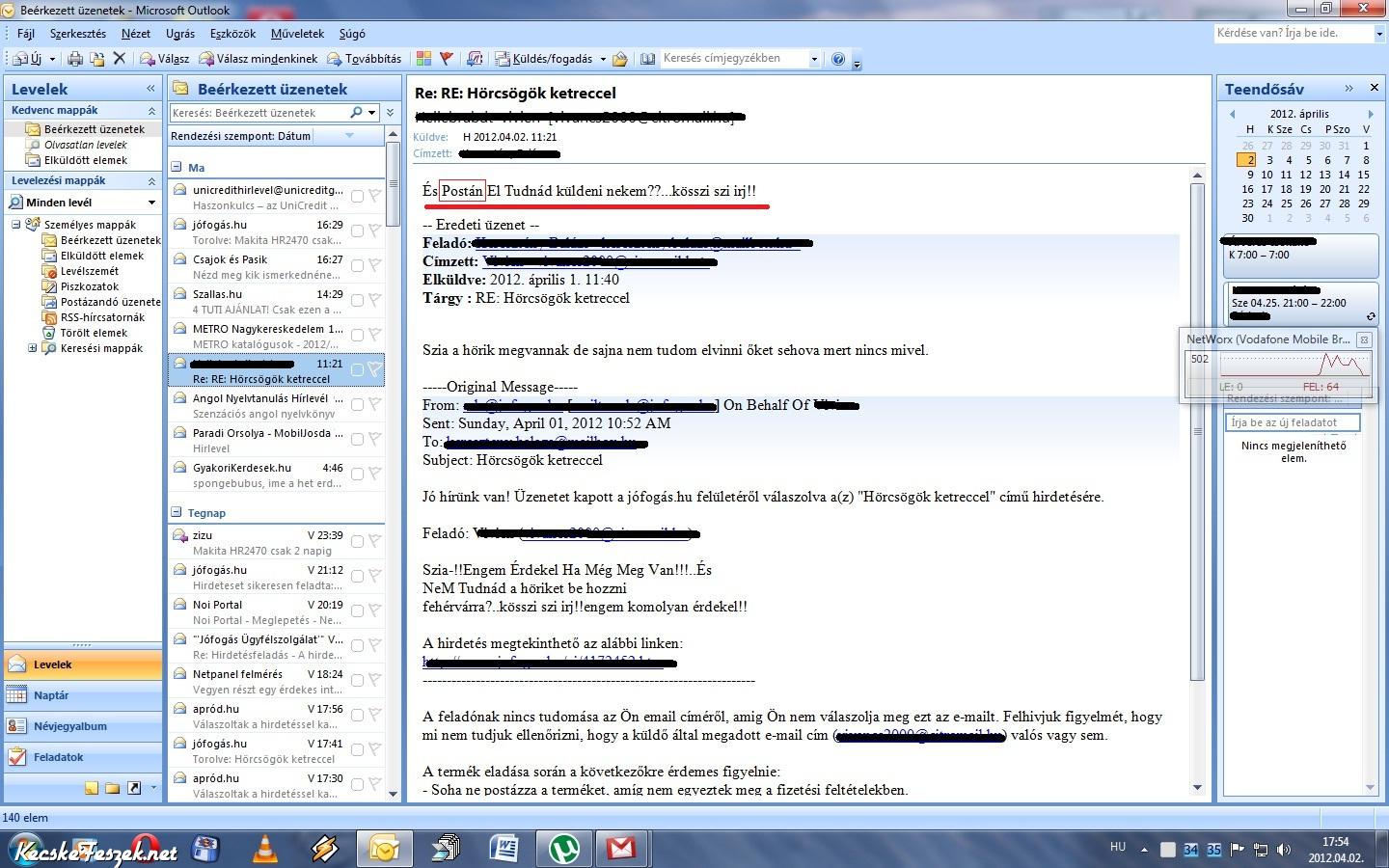The image size is (1389, 868).
Task: Click the Move to folder toolbar icon
Action: (97, 59)
